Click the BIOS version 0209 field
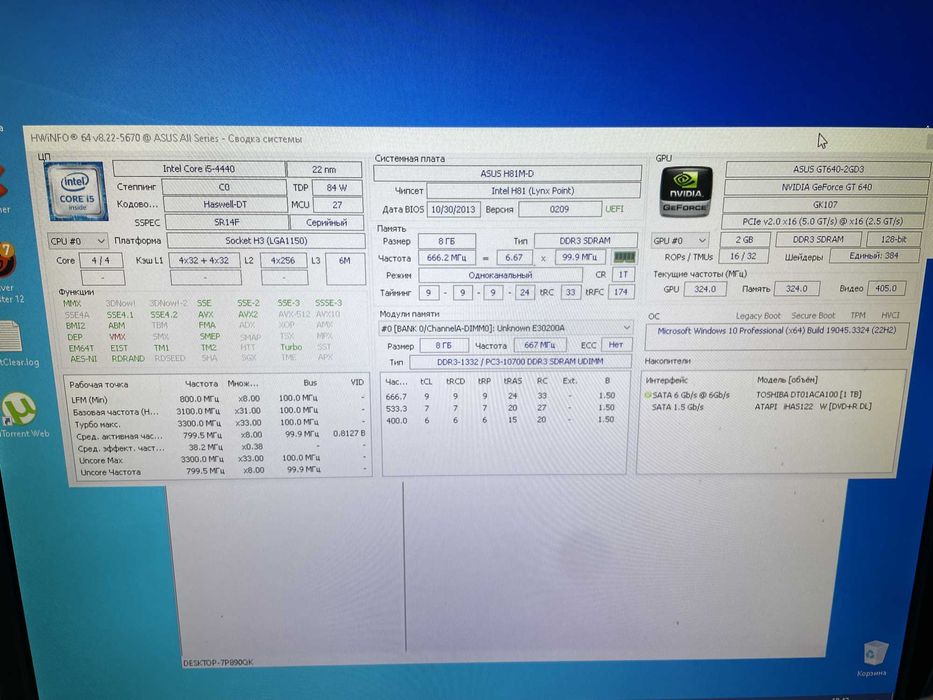Viewport: 933px width, 700px height. tap(559, 210)
